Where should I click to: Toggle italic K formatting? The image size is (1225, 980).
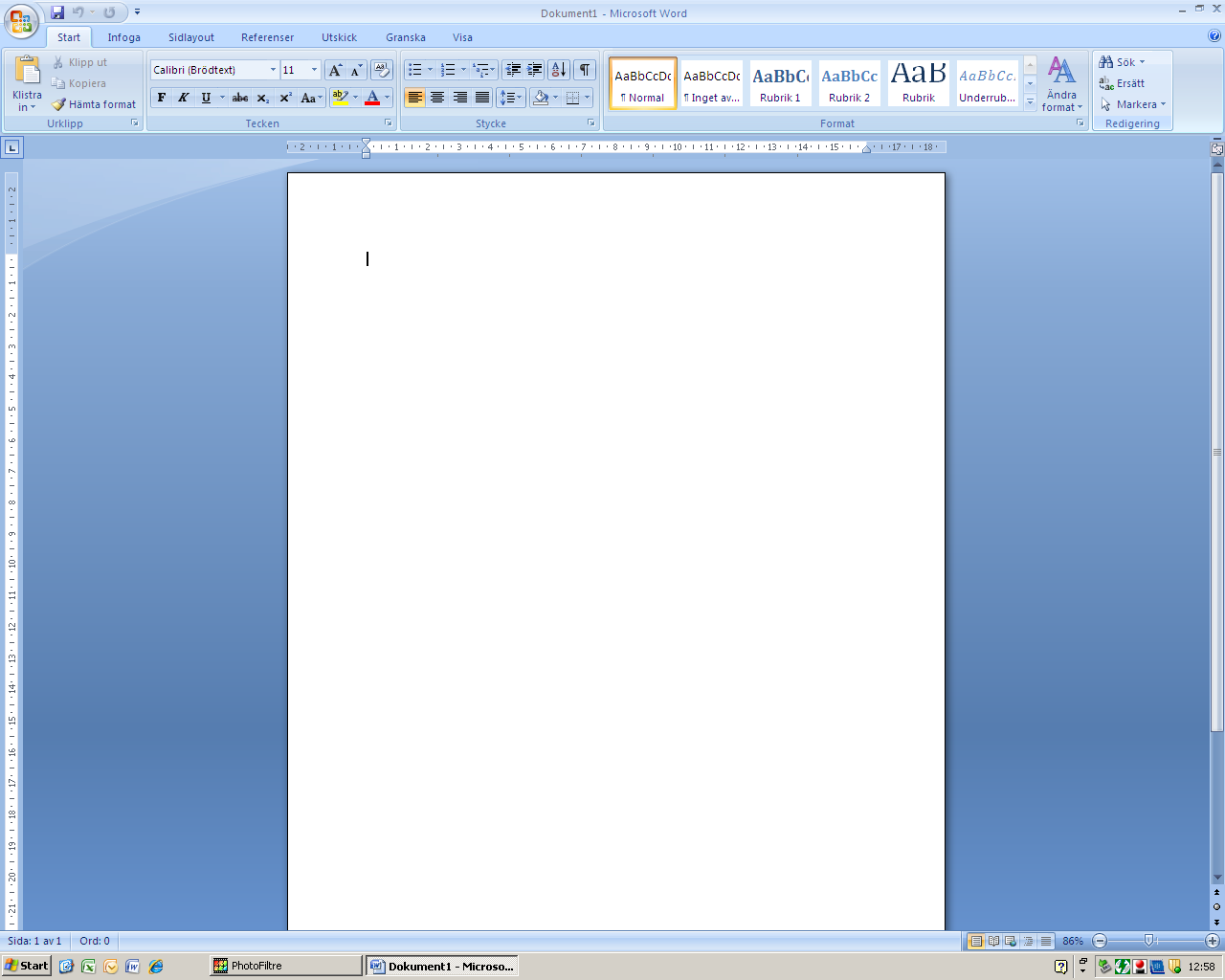point(183,98)
